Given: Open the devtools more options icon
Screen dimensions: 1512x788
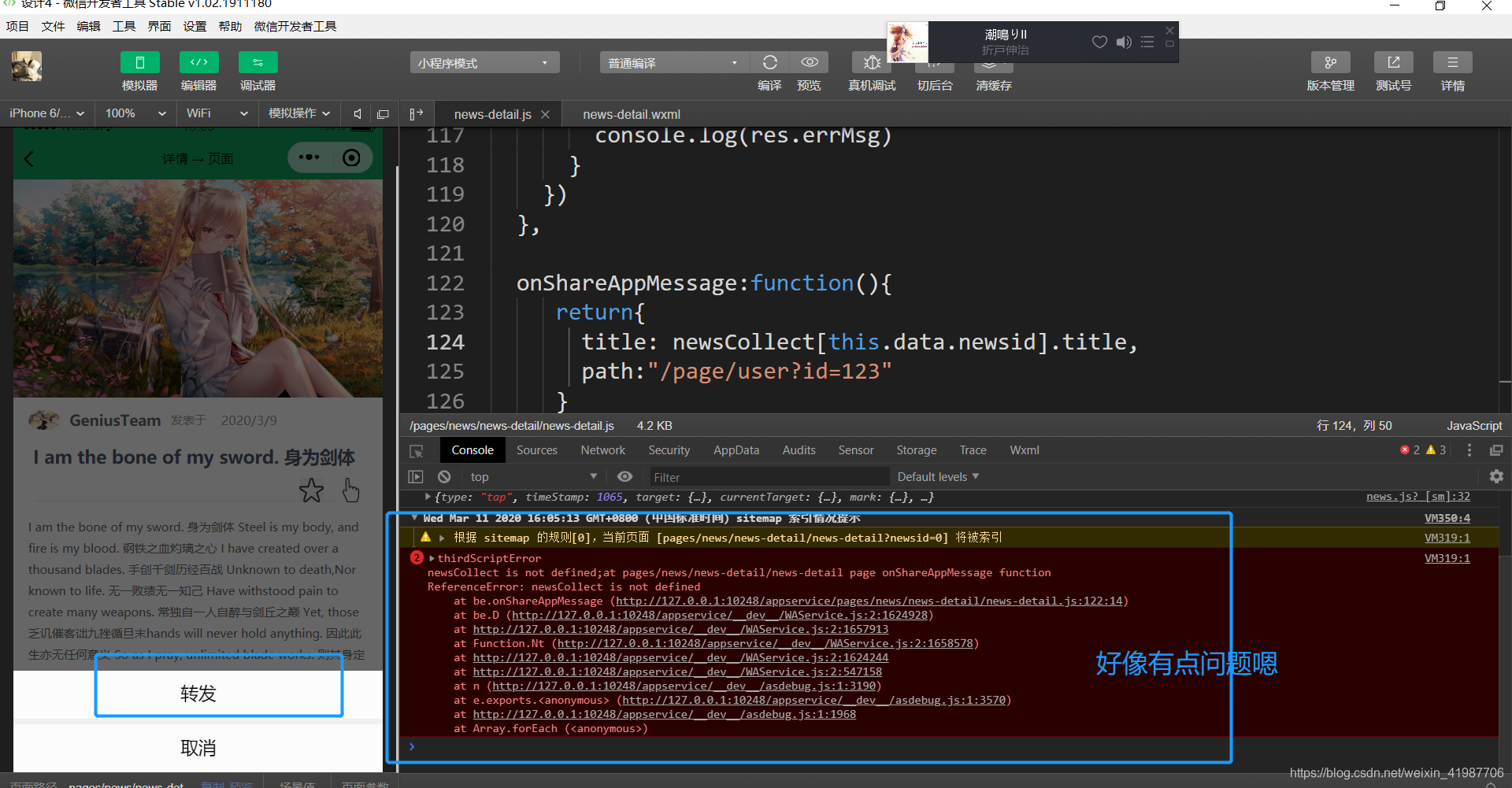Looking at the screenshot, I should click(1469, 450).
